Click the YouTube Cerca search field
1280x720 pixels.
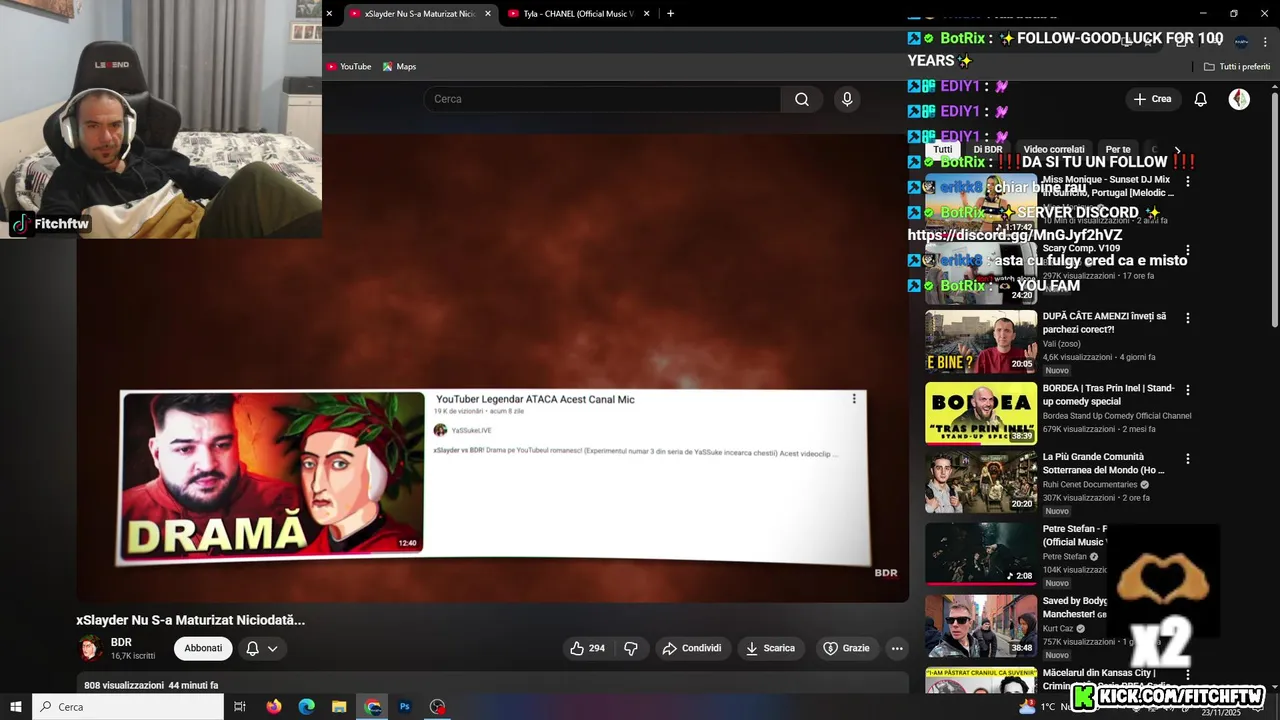tap(602, 99)
